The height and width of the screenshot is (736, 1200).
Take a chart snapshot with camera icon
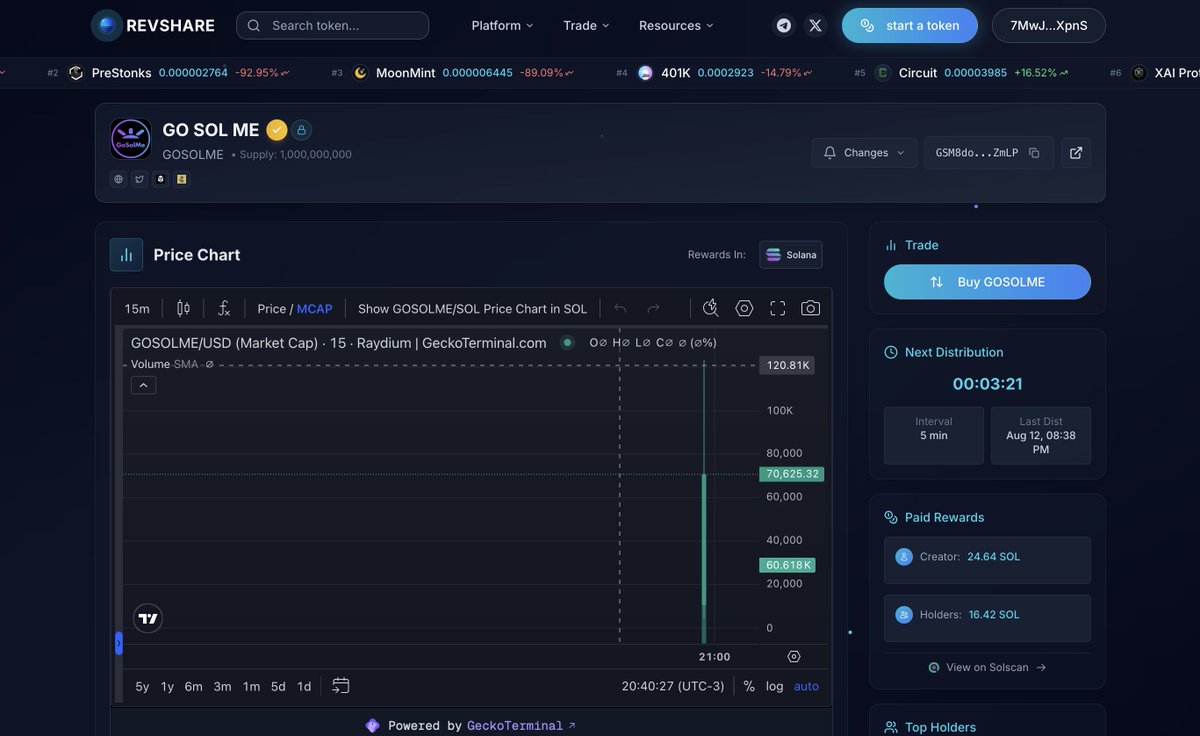click(x=811, y=308)
